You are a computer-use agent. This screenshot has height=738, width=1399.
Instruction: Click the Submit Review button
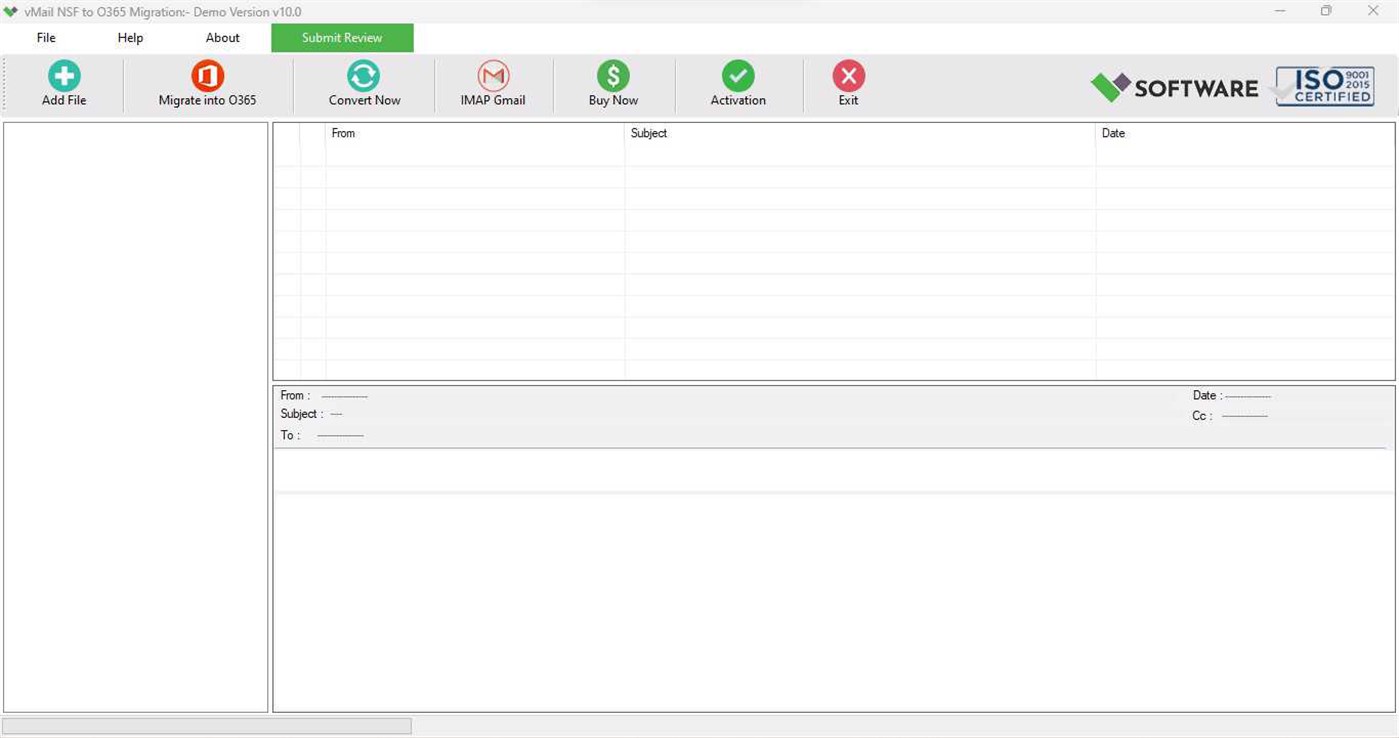tap(341, 37)
